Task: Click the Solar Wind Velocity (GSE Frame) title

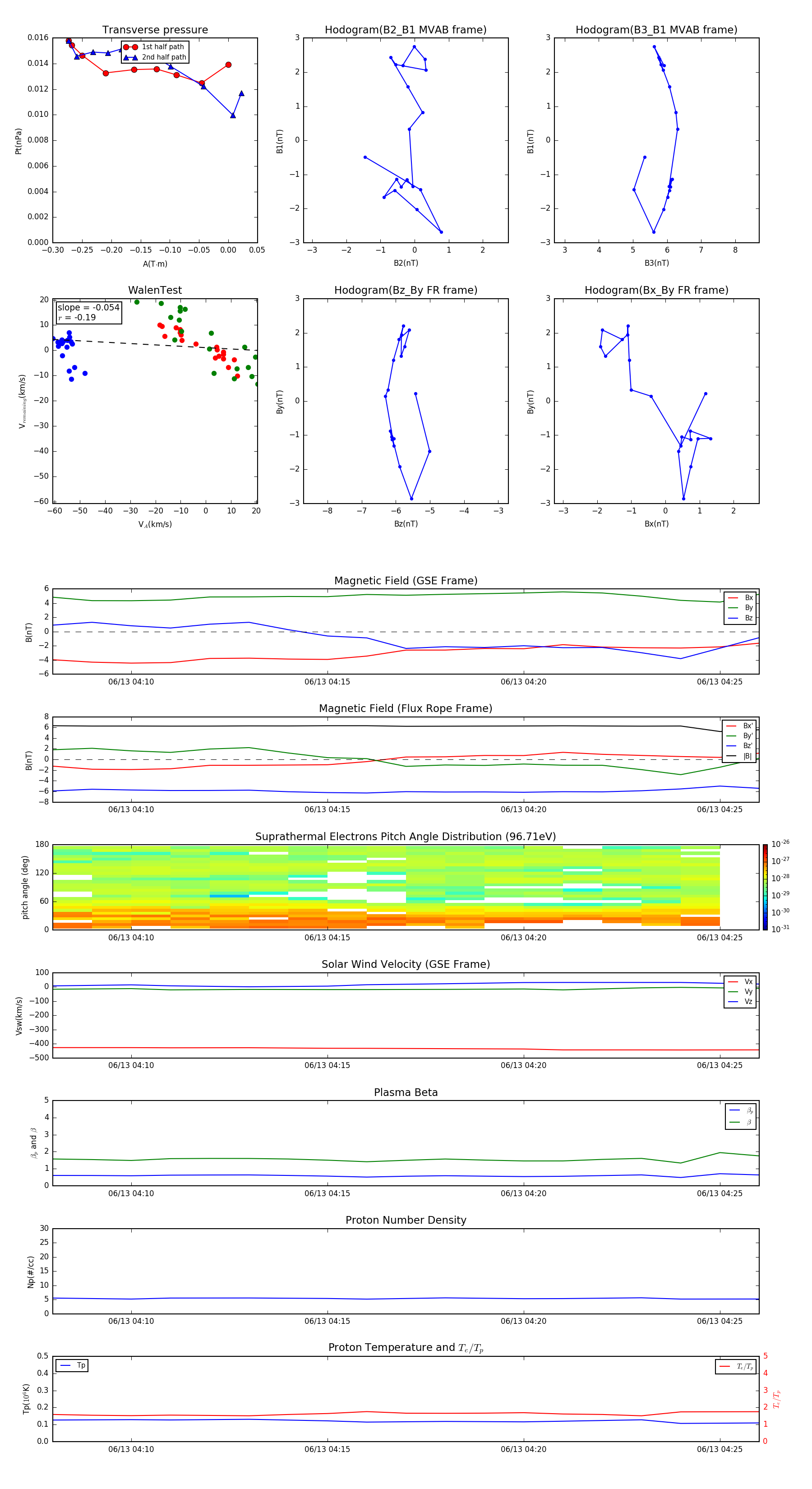Action: tap(406, 964)
